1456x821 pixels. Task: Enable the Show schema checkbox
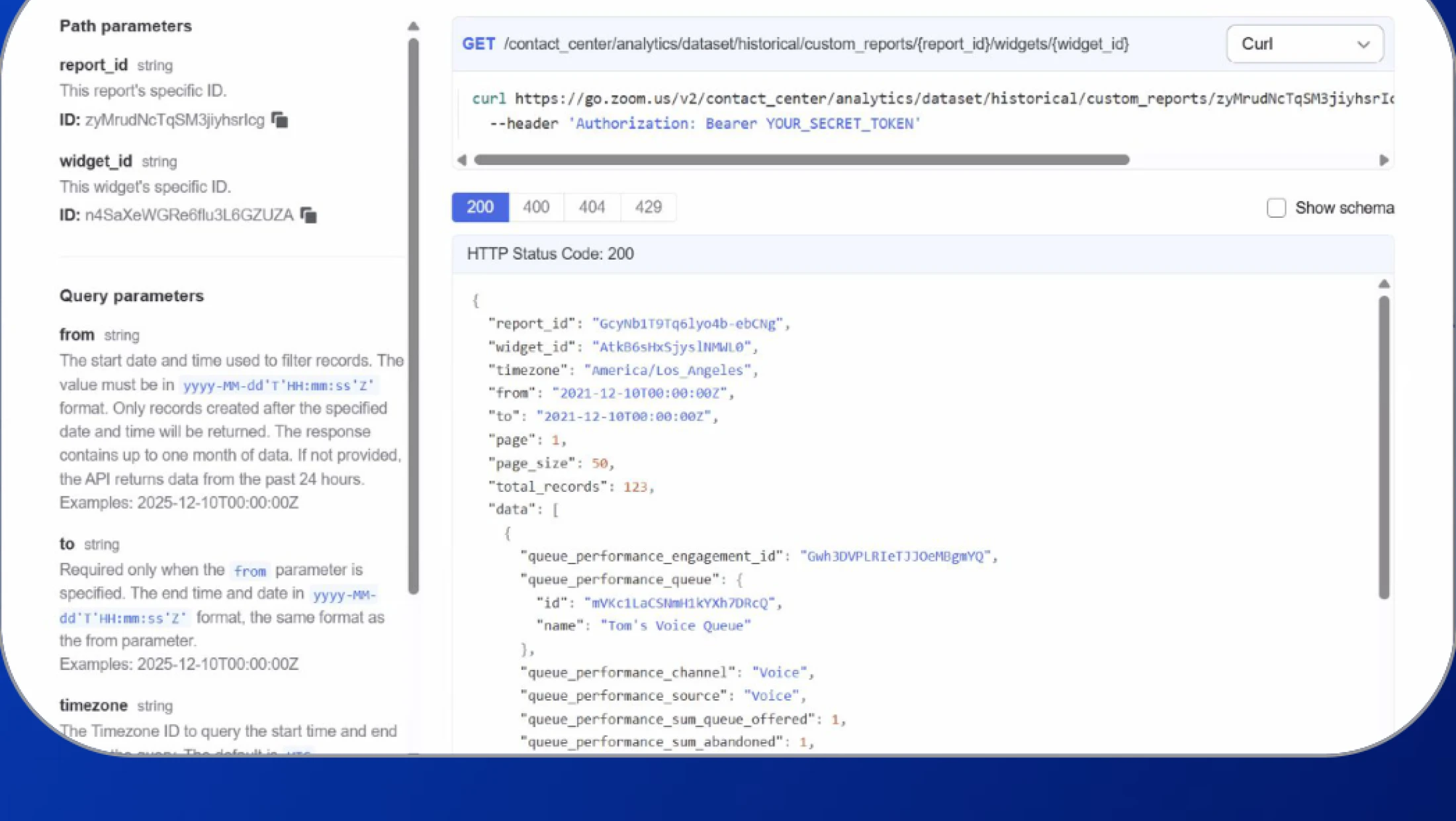pyautogui.click(x=1276, y=208)
